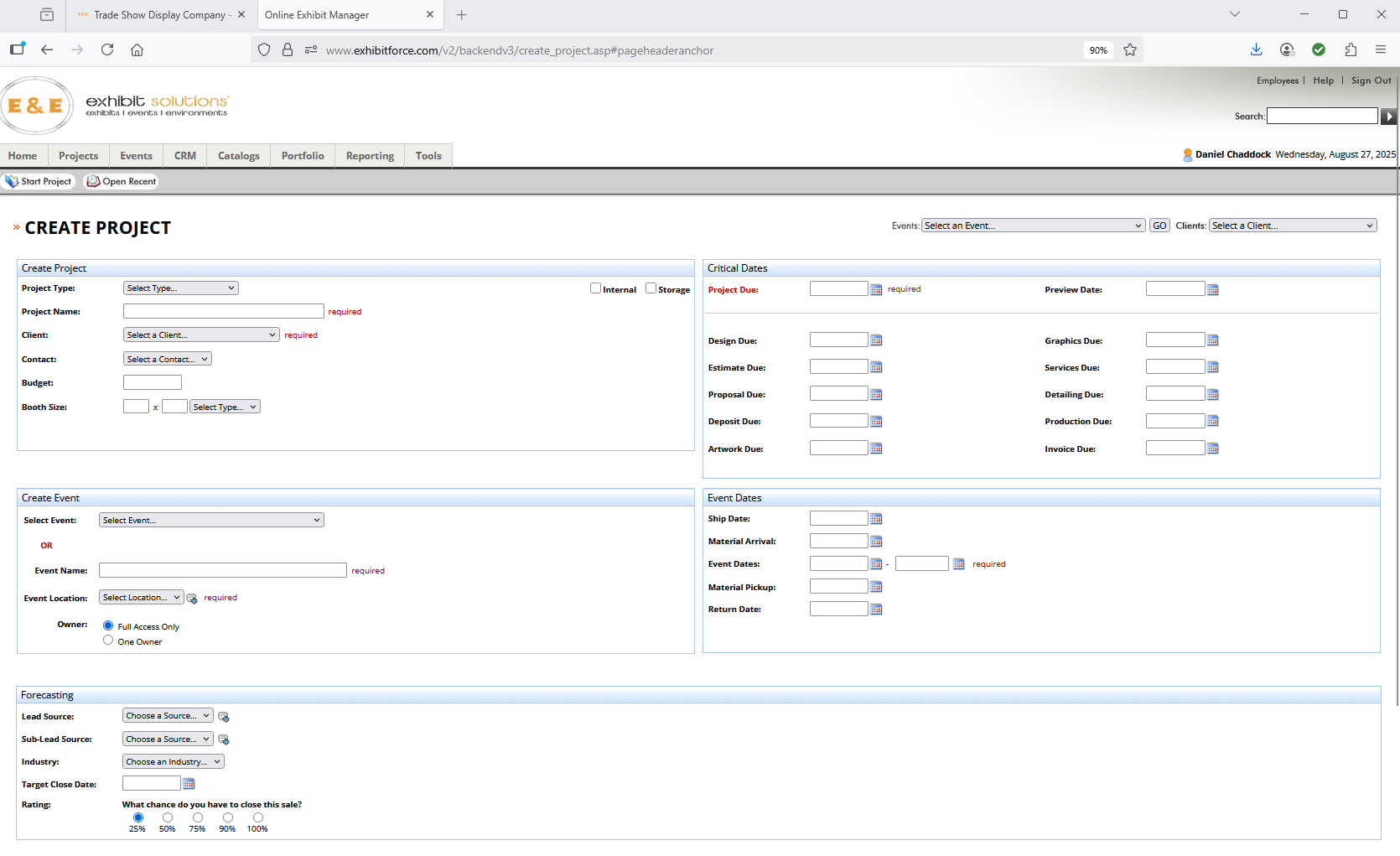The width and height of the screenshot is (1400, 856).
Task: Click the Help link
Action: point(1323,80)
